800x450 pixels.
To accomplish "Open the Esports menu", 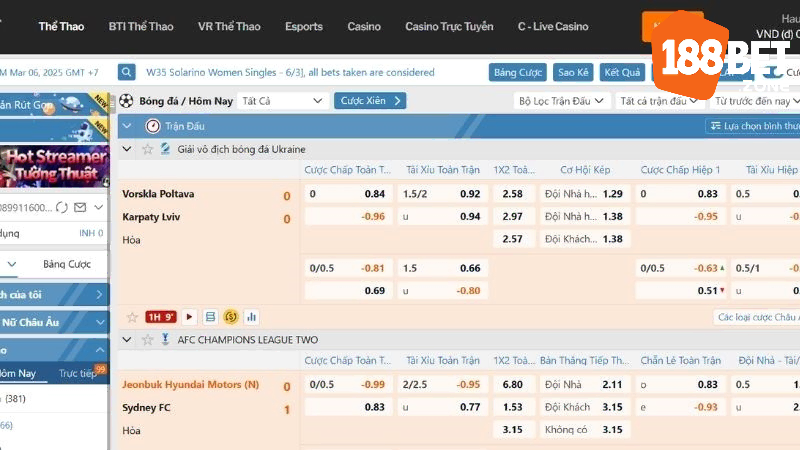I will 304,27.
